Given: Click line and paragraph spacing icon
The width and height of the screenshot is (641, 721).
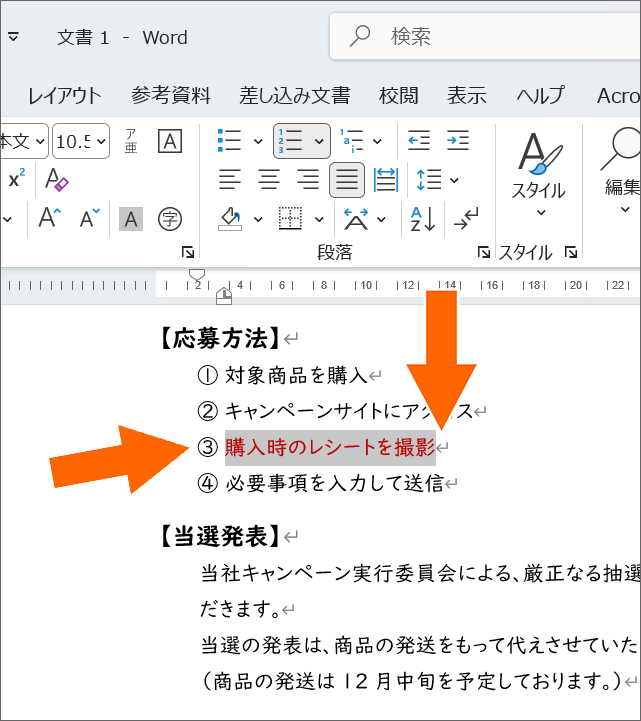Looking at the screenshot, I should 429,180.
